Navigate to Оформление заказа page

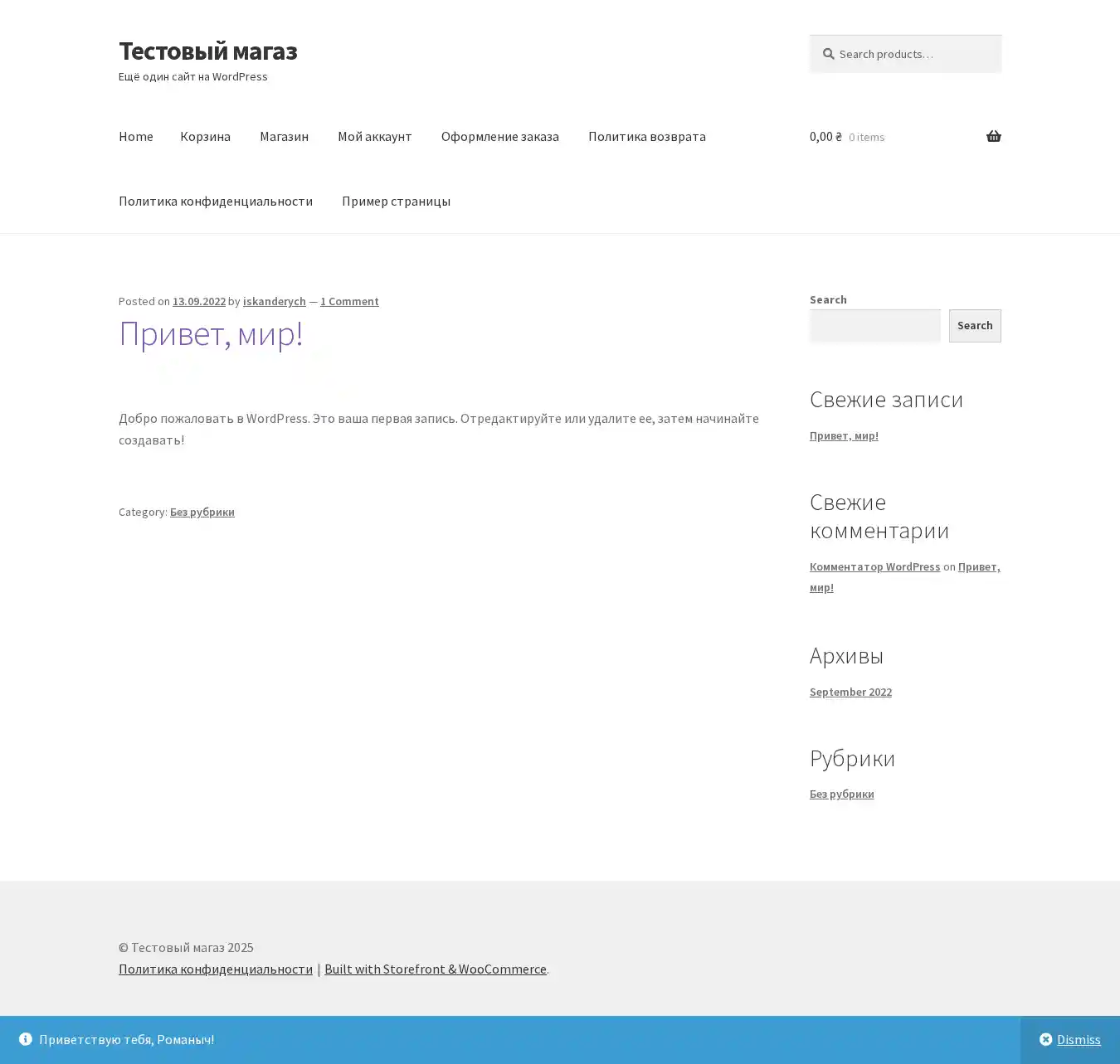point(499,136)
